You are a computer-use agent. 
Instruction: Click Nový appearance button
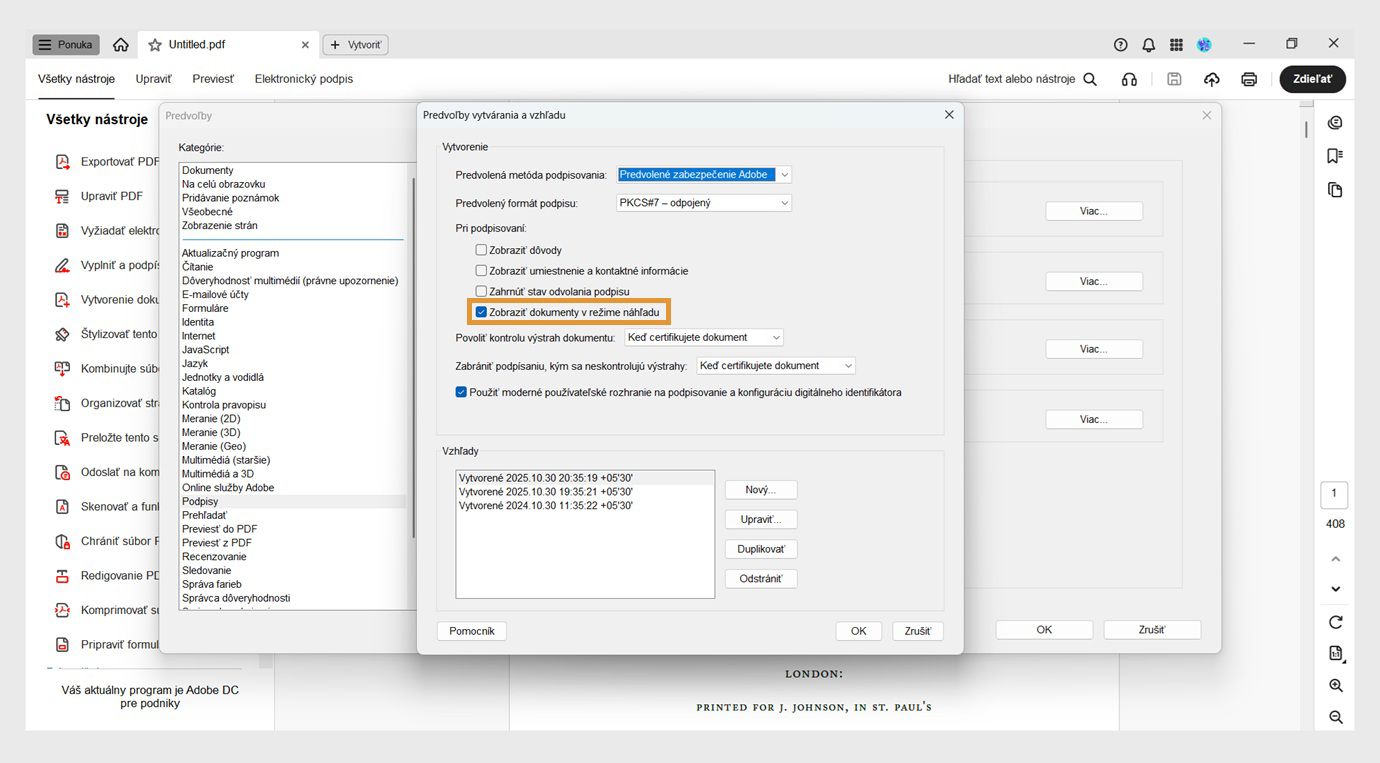[x=761, y=490]
